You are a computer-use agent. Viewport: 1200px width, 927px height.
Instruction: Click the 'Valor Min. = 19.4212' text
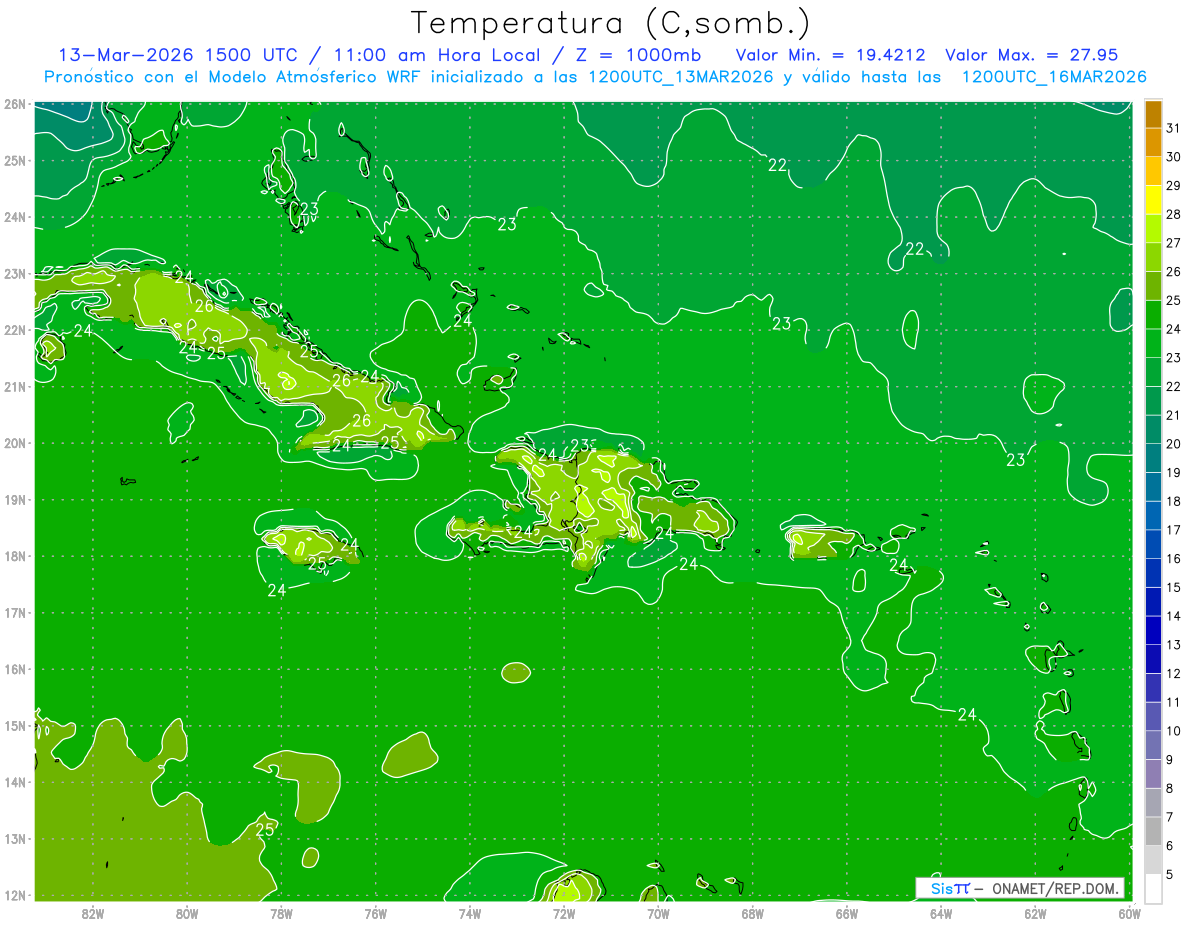pyautogui.click(x=830, y=55)
